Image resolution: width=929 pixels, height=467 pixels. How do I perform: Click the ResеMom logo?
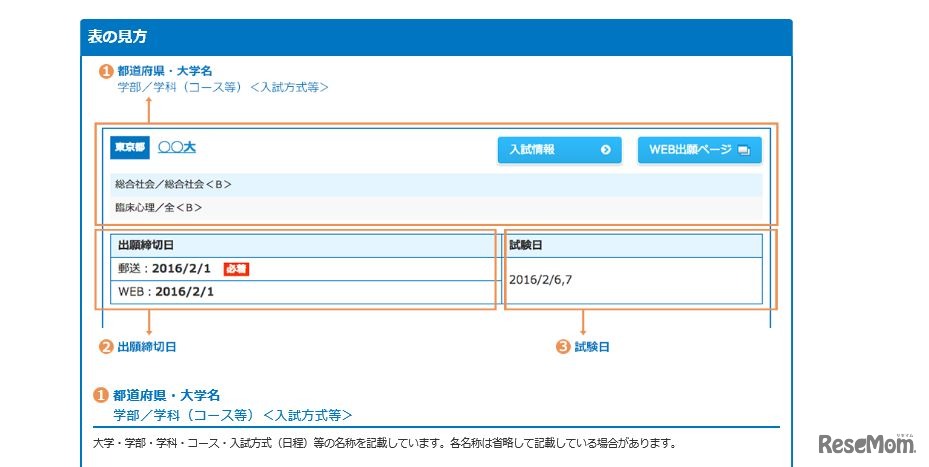pos(867,444)
